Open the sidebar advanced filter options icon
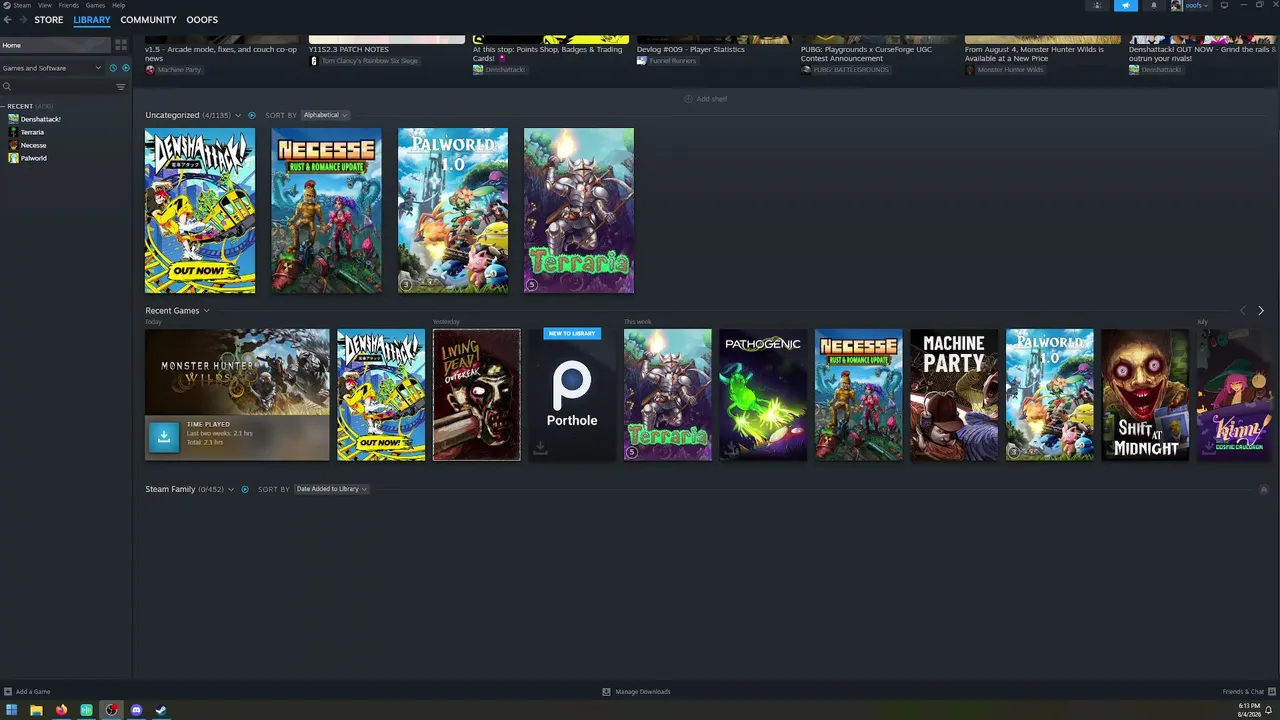 121,87
